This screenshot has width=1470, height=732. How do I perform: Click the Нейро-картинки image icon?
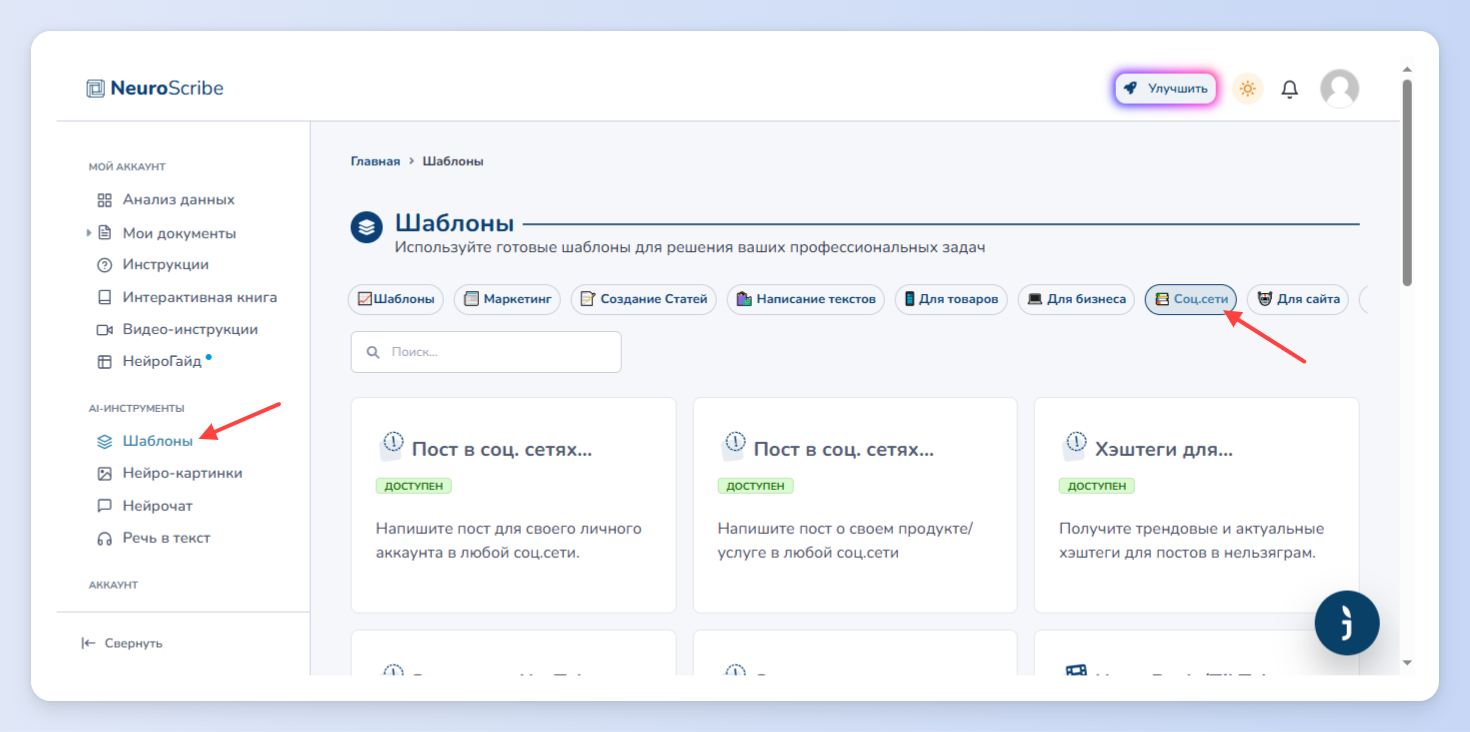104,473
